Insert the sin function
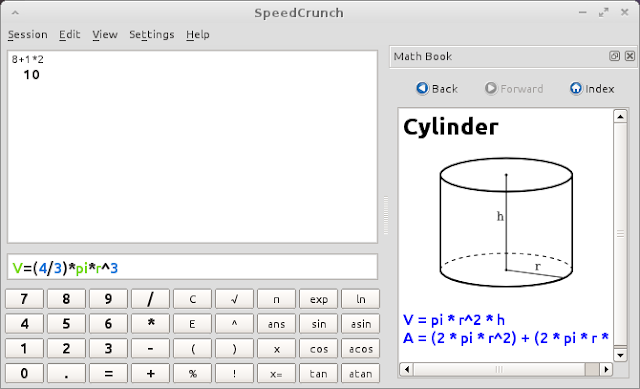The image size is (640, 389). click(x=318, y=324)
